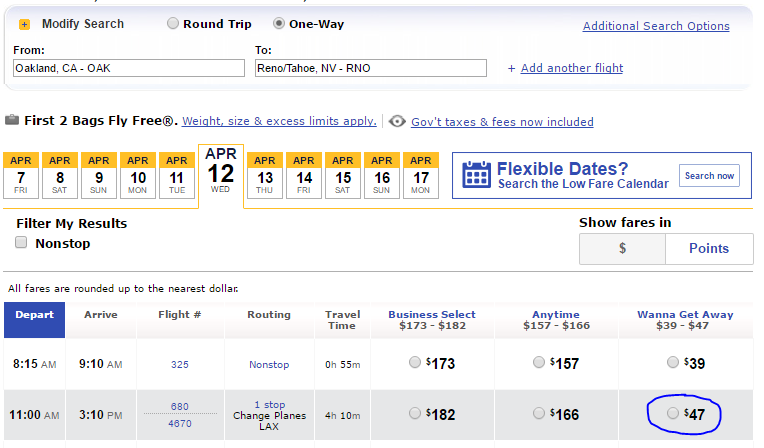This screenshot has width=764, height=448.
Task: Select the APR 17 Monday date tab
Action: click(421, 174)
